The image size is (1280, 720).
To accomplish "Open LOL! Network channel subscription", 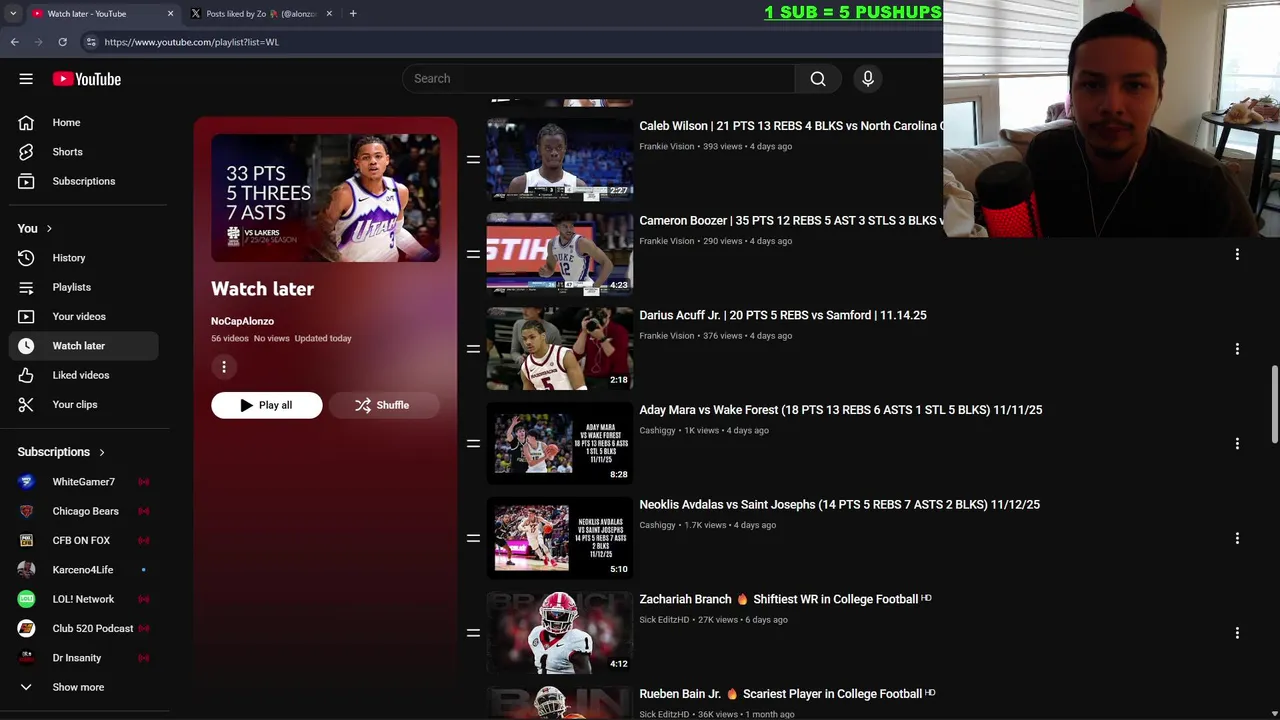I will click(x=84, y=599).
